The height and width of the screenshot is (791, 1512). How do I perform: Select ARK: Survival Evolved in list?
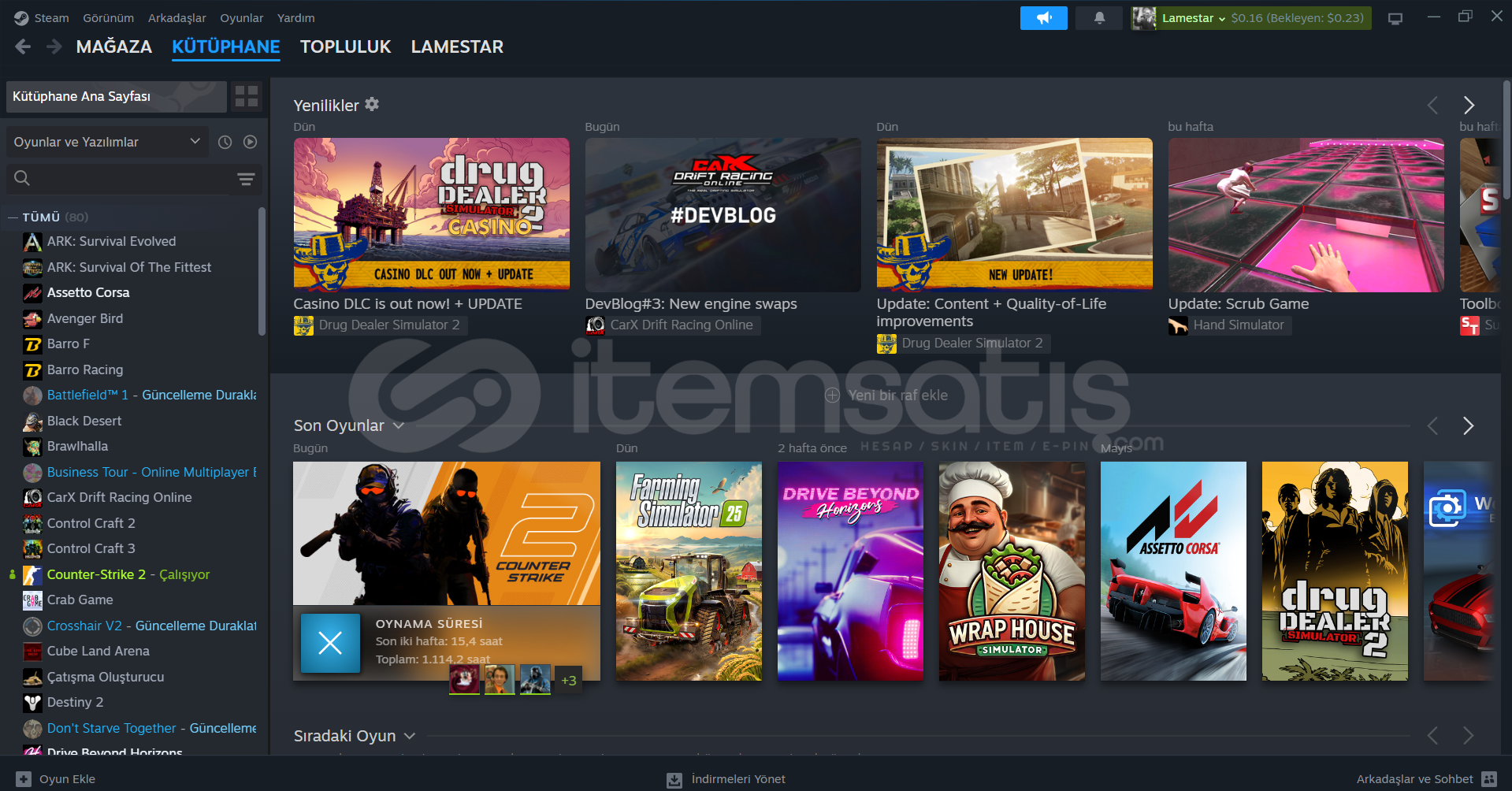pyautogui.click(x=111, y=242)
